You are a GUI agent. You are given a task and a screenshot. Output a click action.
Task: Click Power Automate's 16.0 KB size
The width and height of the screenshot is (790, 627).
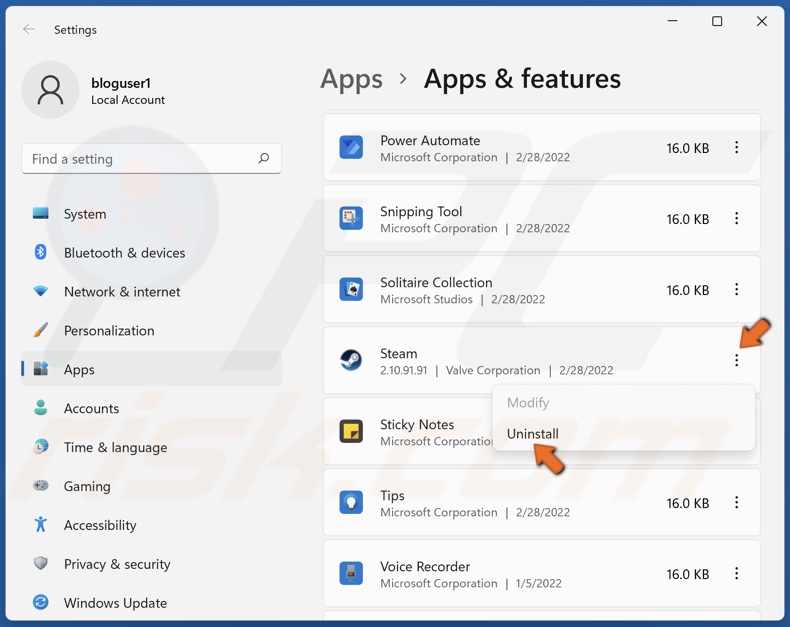coord(688,148)
